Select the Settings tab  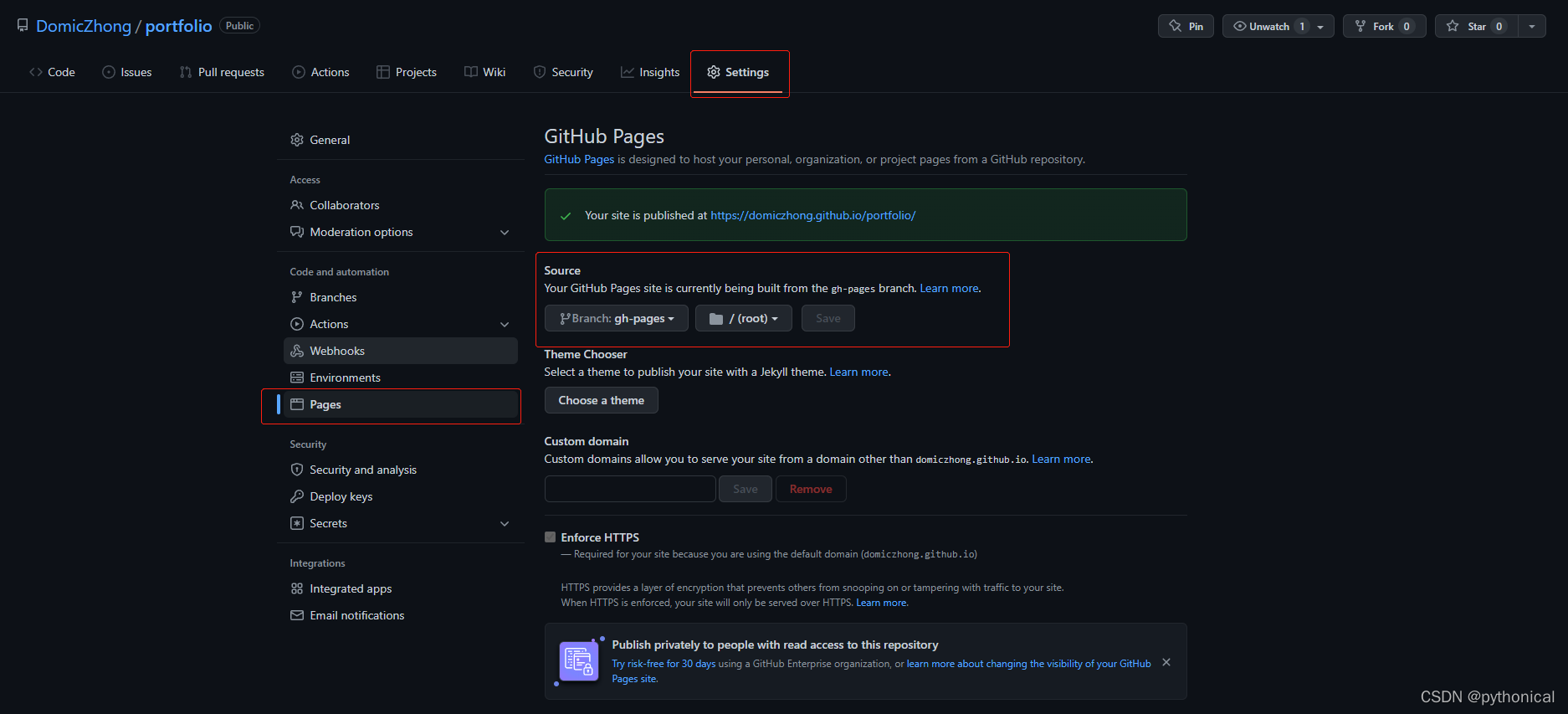pyautogui.click(x=738, y=72)
